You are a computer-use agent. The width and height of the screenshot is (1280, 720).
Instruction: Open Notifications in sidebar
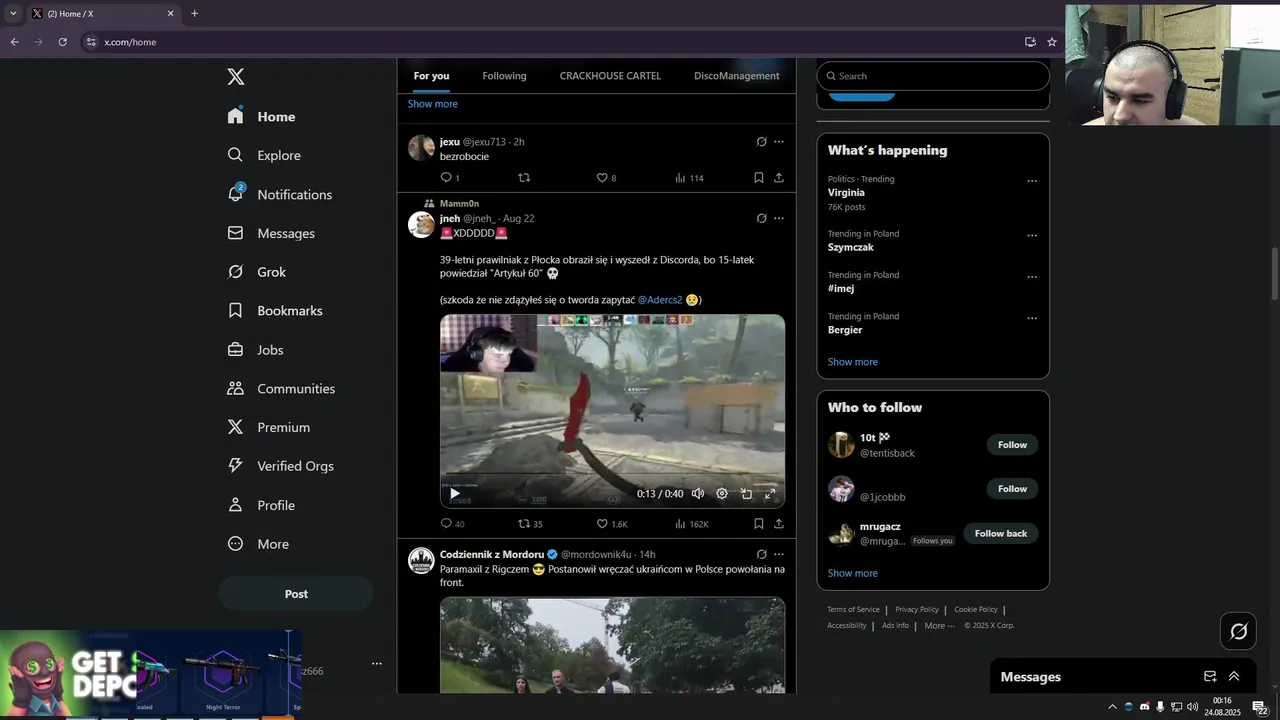coord(279,194)
